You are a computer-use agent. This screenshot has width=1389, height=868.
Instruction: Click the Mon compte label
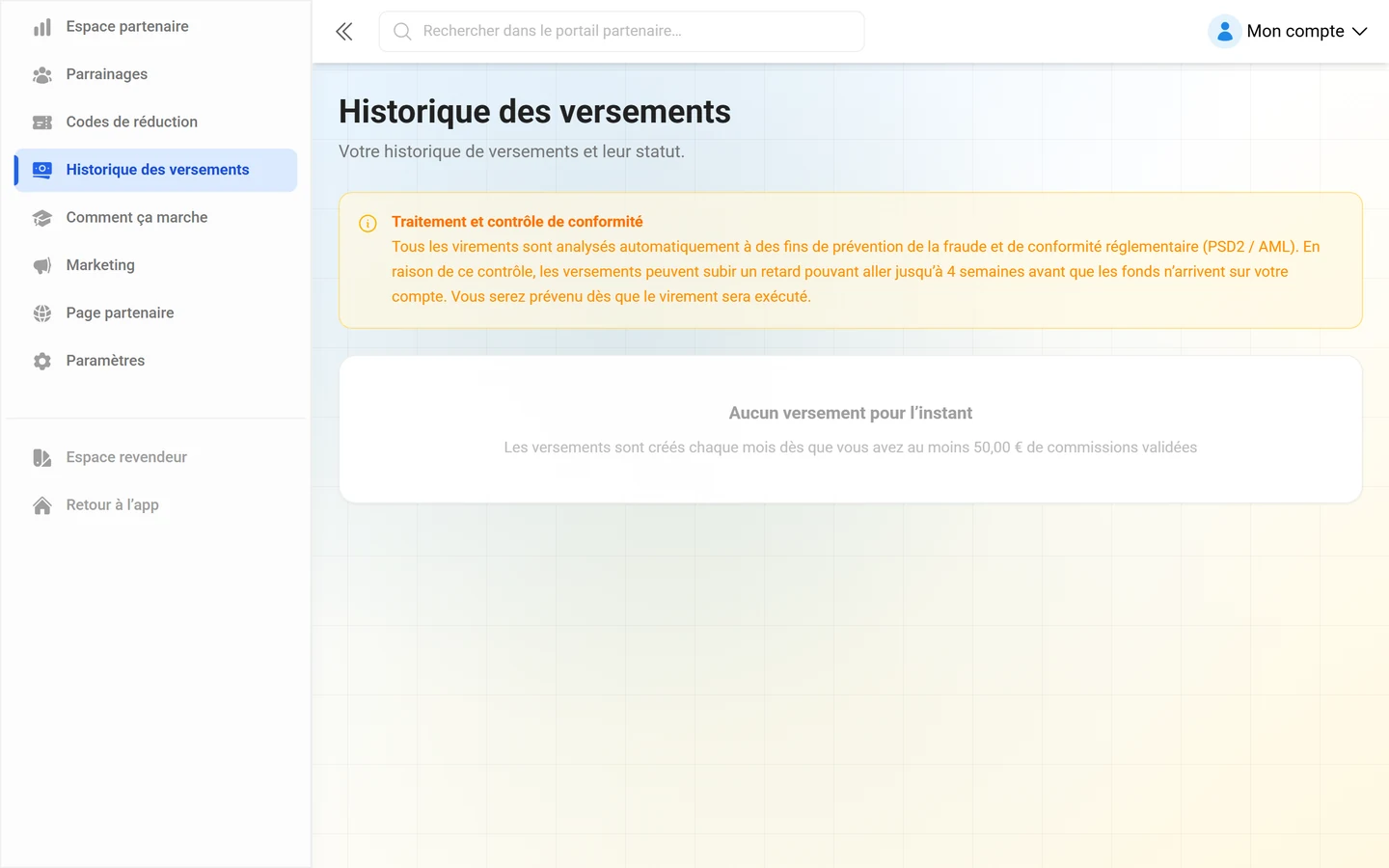coord(1295,32)
